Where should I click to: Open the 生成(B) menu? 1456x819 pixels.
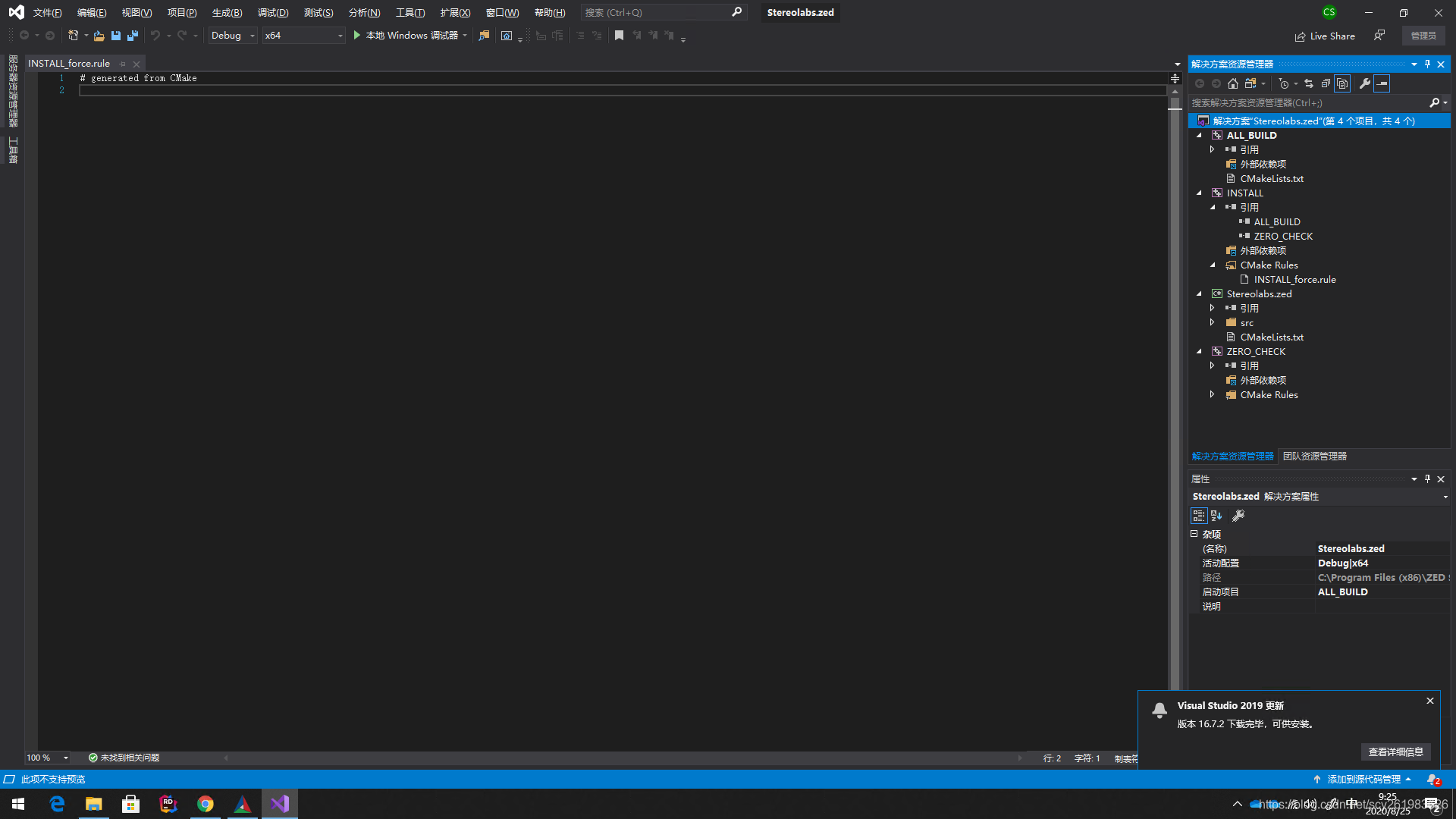click(227, 13)
